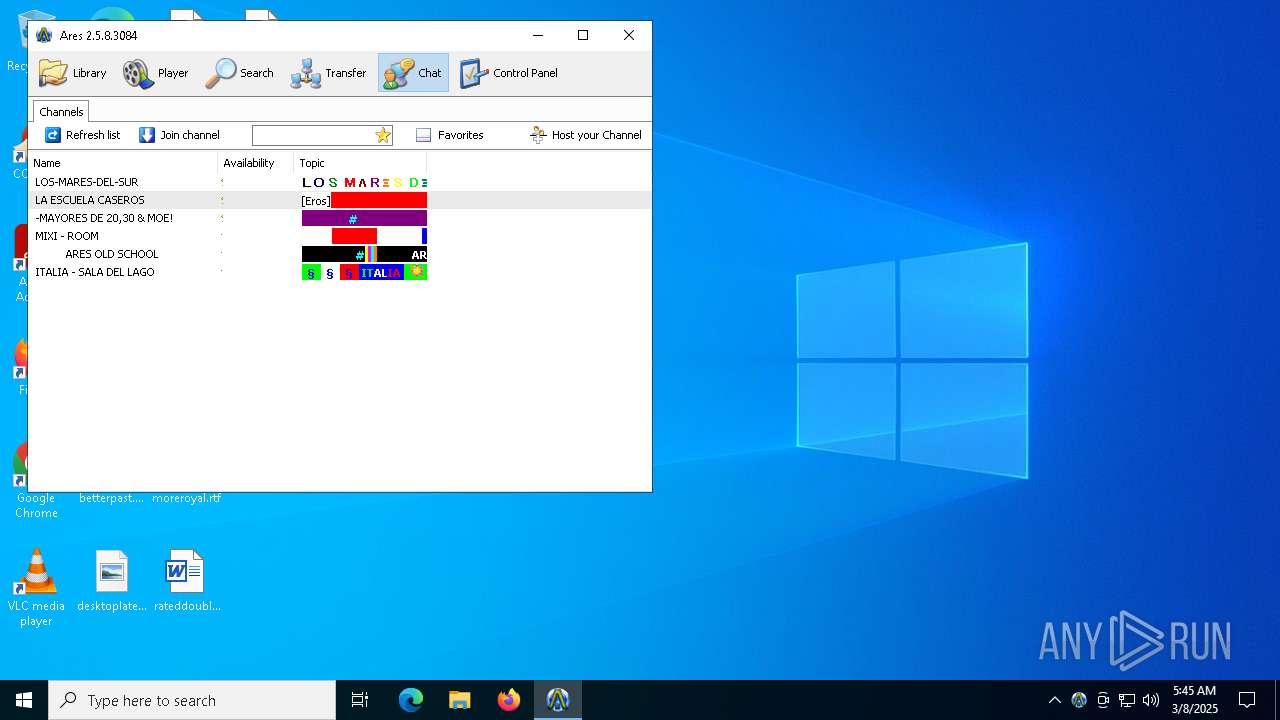Open the Player section
This screenshot has height=720, width=1280.
coord(155,73)
